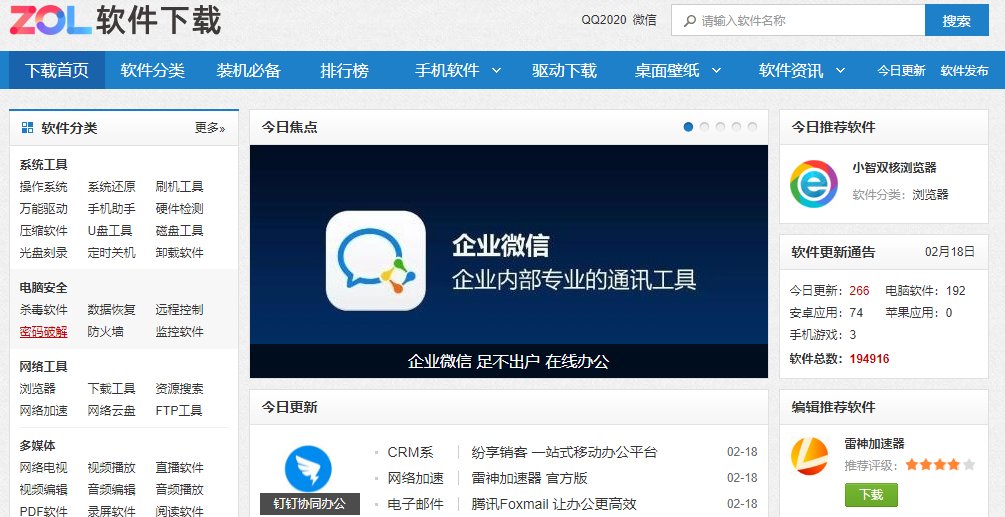Screen dimensions: 1005x517
Task: Open the 企业微信 足不出户 在线办公 caption
Action: [509, 361]
